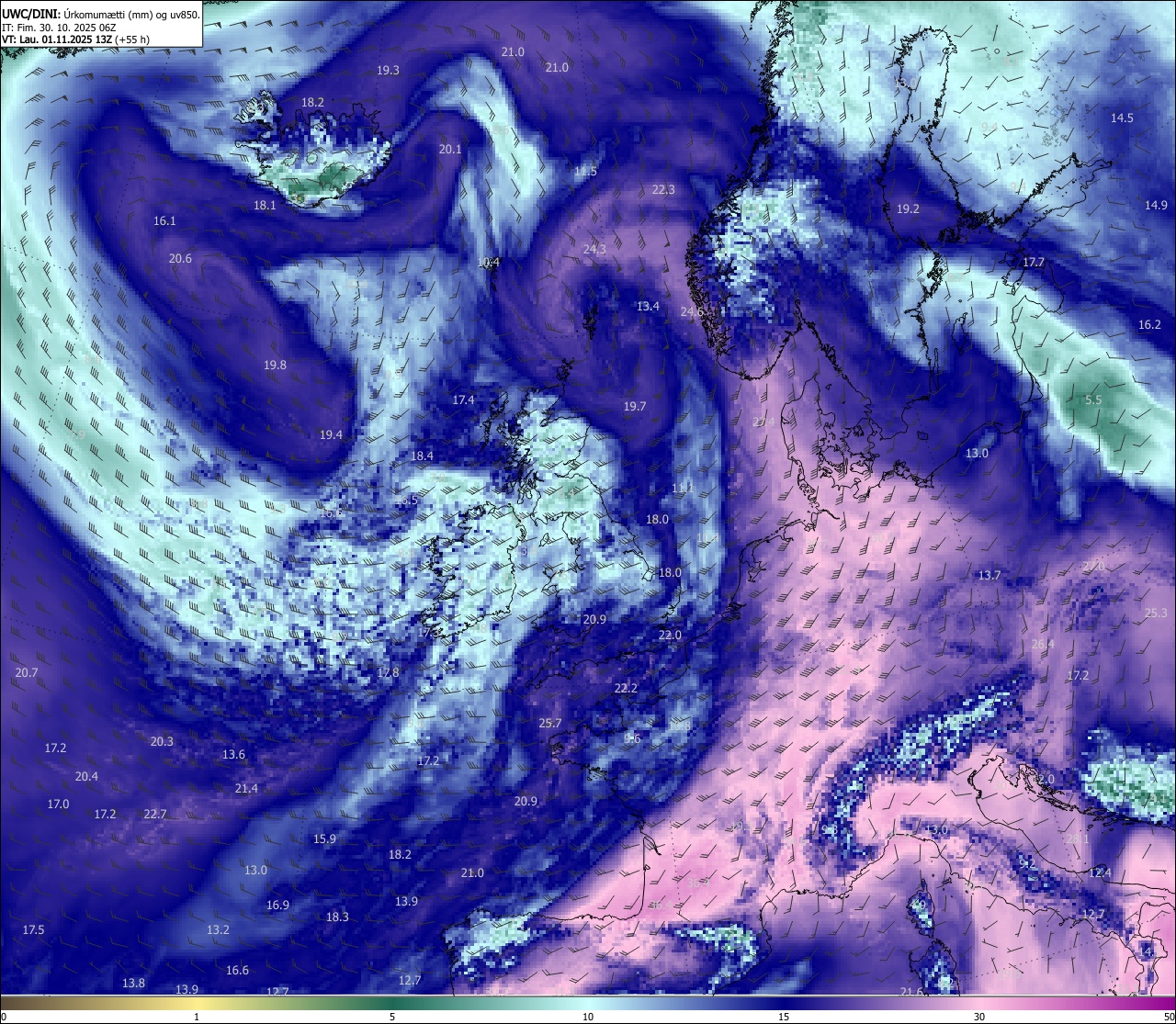This screenshot has height=1024, width=1176.
Task: Click the 17.8 value southwest of Ireland
Action: [388, 673]
